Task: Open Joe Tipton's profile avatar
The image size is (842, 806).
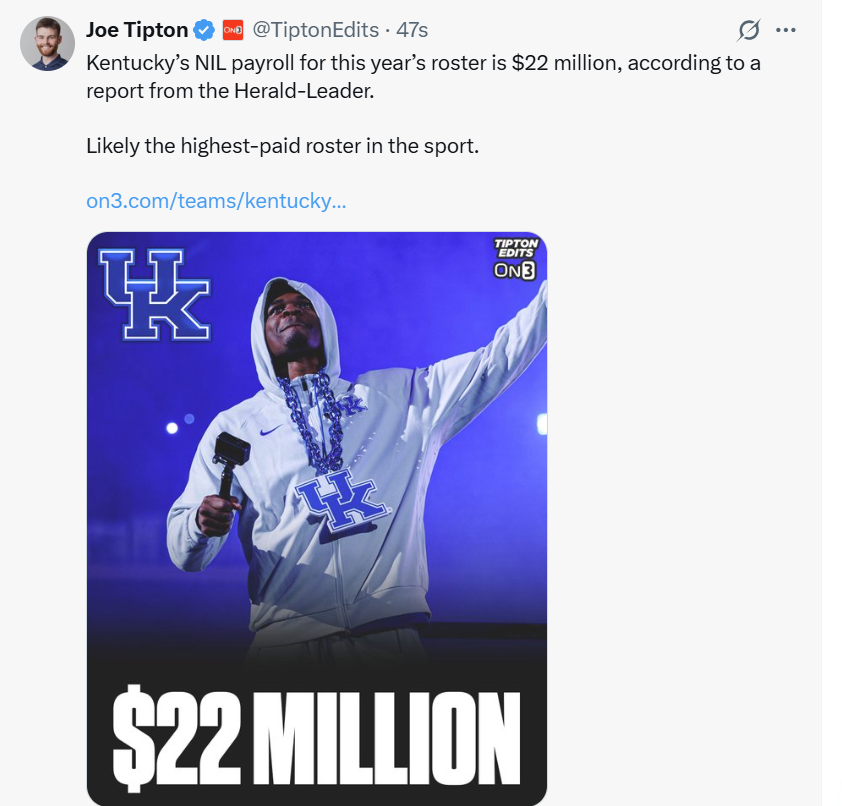Action: (48, 43)
